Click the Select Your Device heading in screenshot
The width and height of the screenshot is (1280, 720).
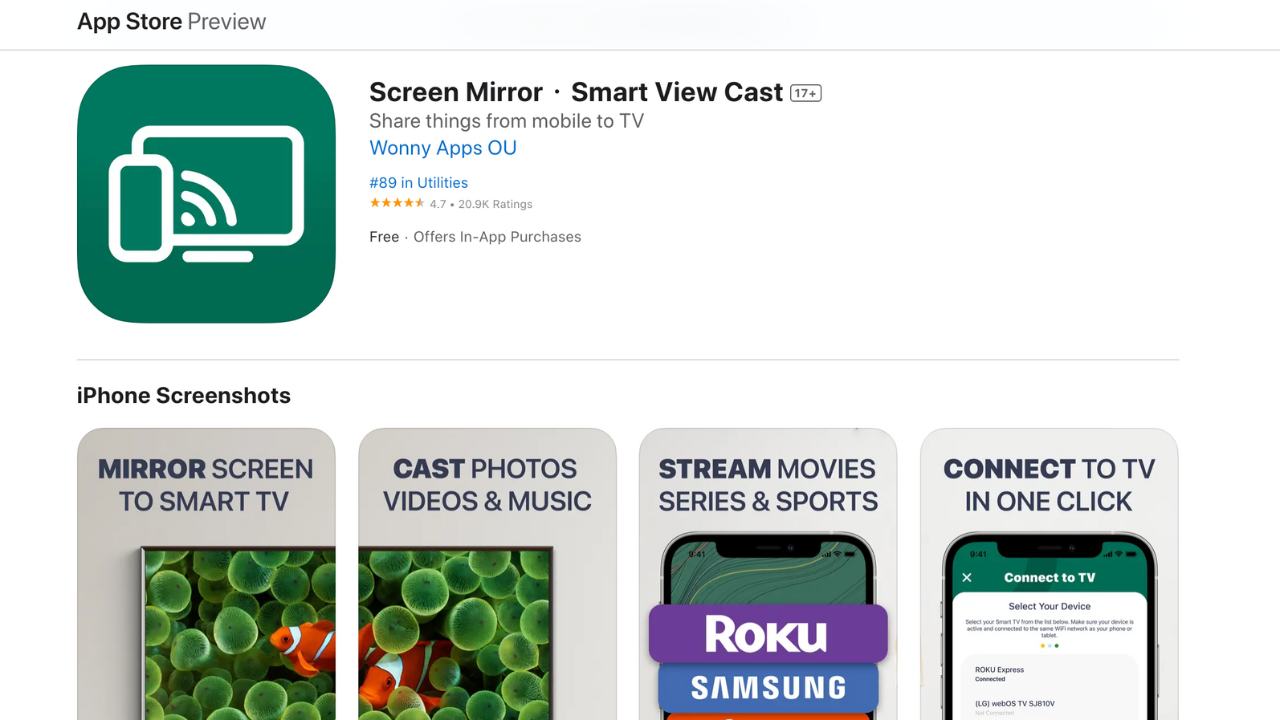click(x=1049, y=606)
